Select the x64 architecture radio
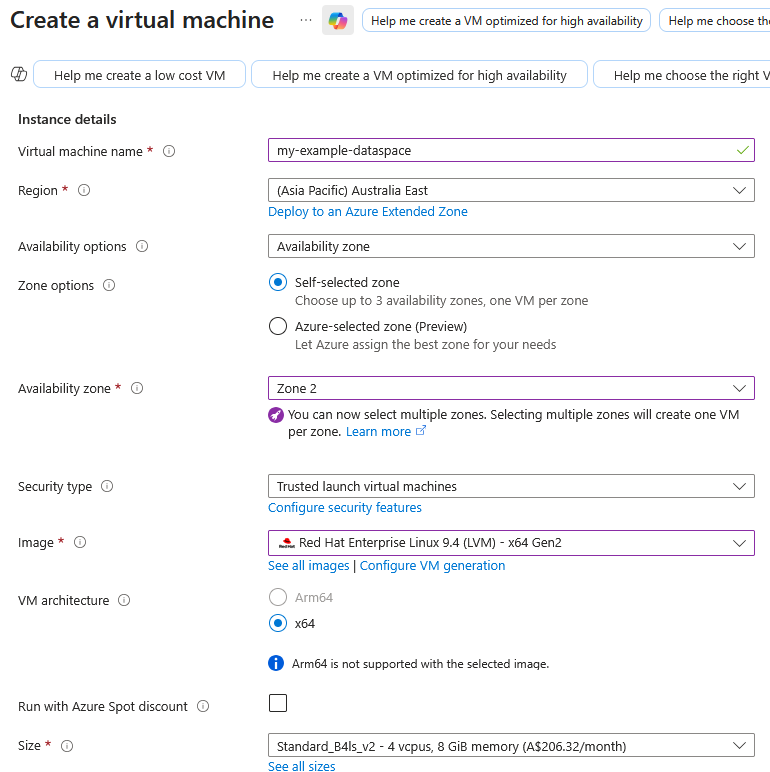 (278, 623)
